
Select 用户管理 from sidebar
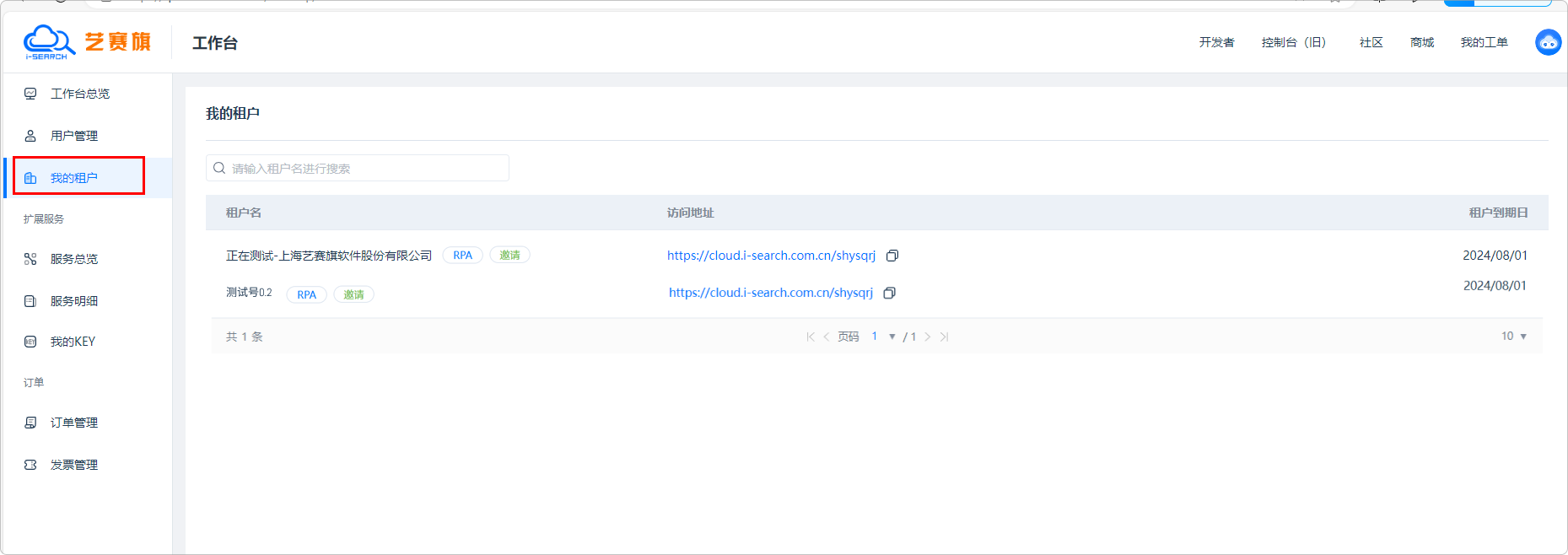tap(74, 136)
